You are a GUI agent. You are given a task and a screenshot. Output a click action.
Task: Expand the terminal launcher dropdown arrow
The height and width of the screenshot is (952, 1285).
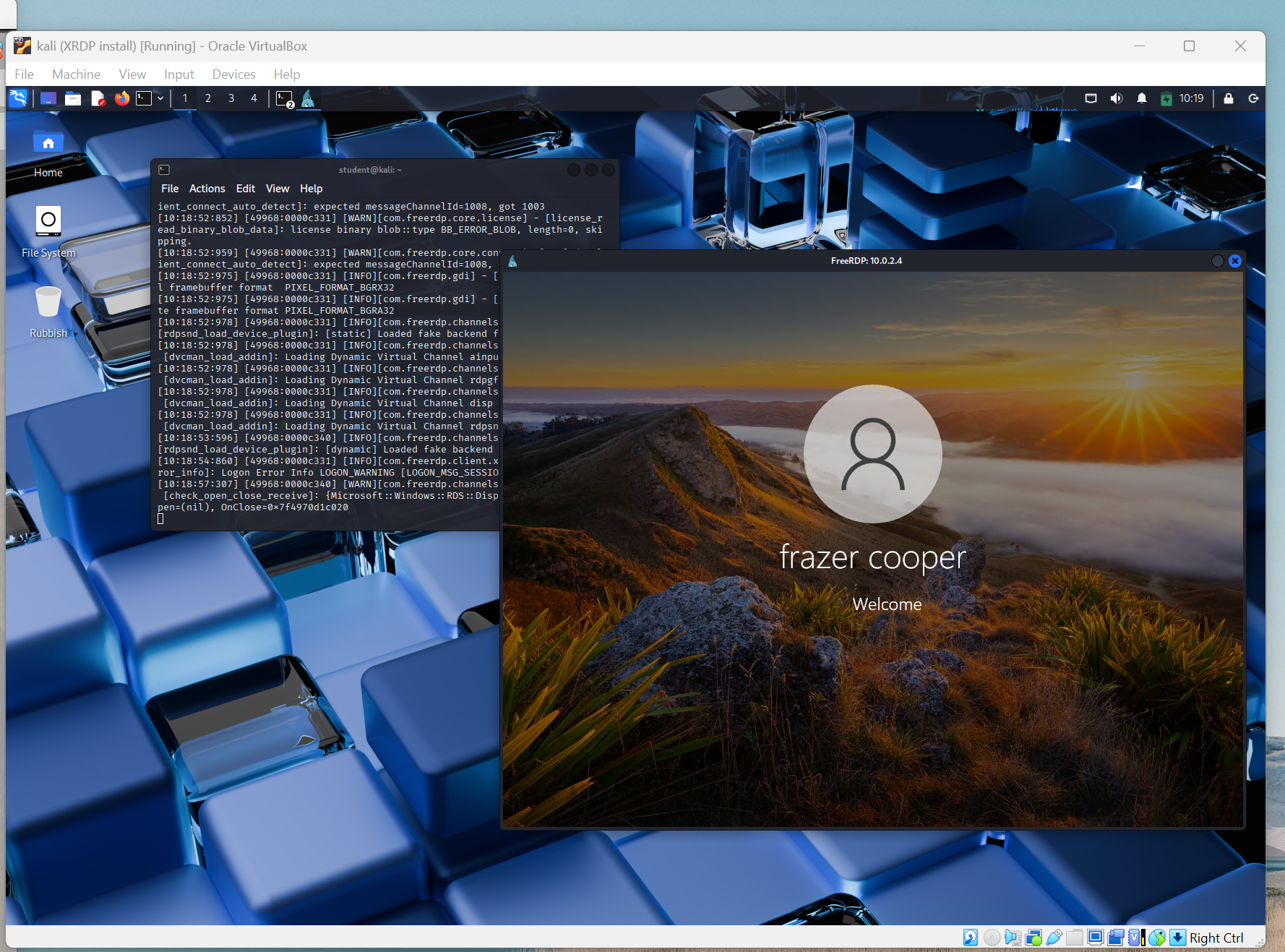coord(160,98)
